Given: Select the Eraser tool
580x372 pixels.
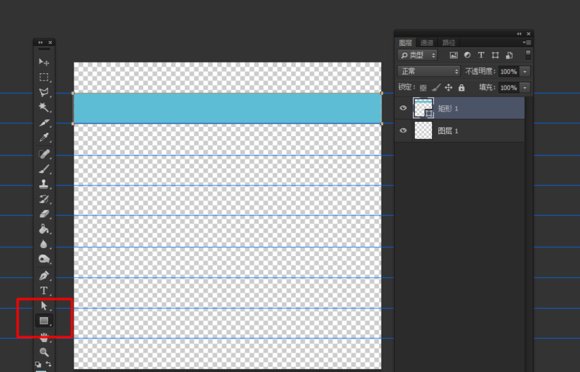Looking at the screenshot, I should (x=44, y=214).
